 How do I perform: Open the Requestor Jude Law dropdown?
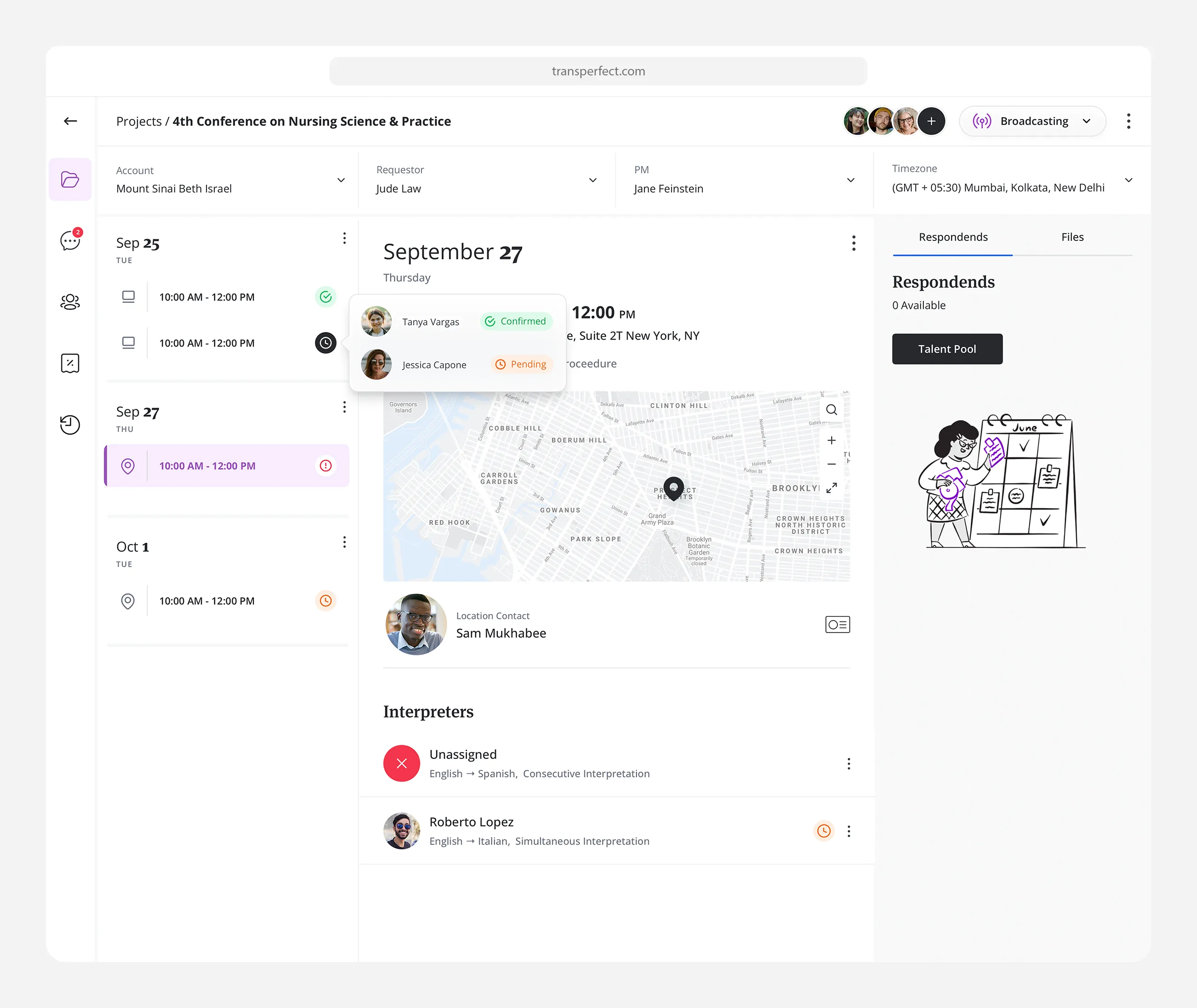pos(593,181)
